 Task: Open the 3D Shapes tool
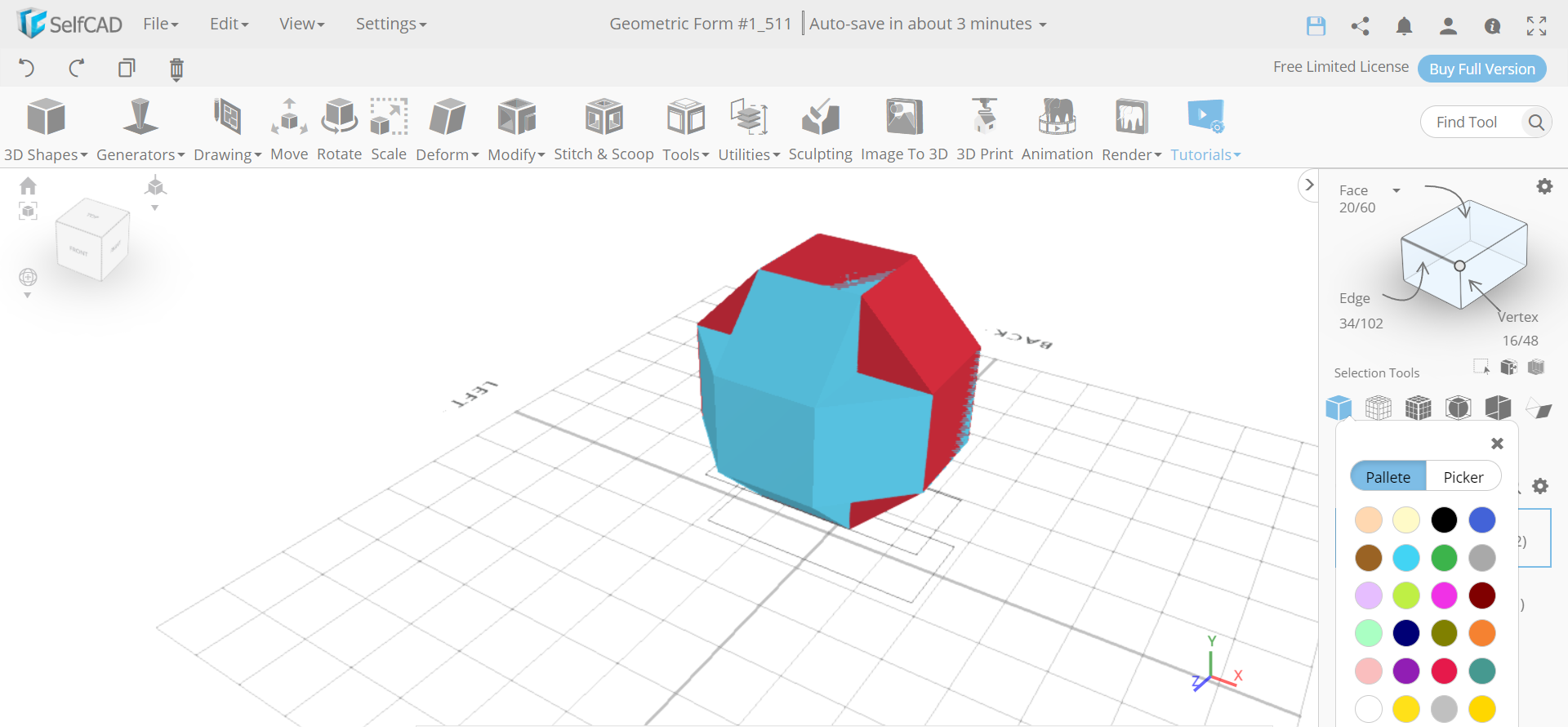pos(46,130)
